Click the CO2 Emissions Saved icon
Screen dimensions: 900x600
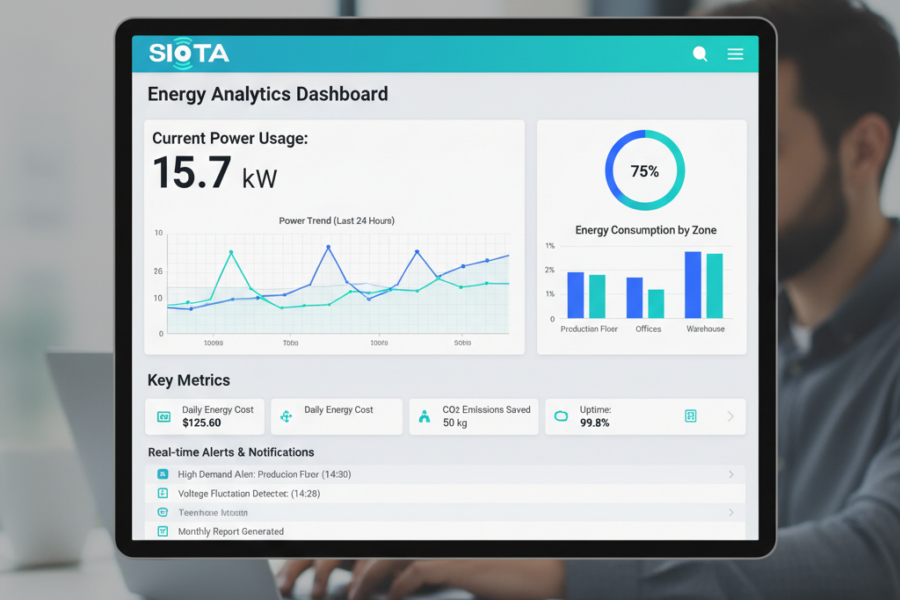[424, 416]
